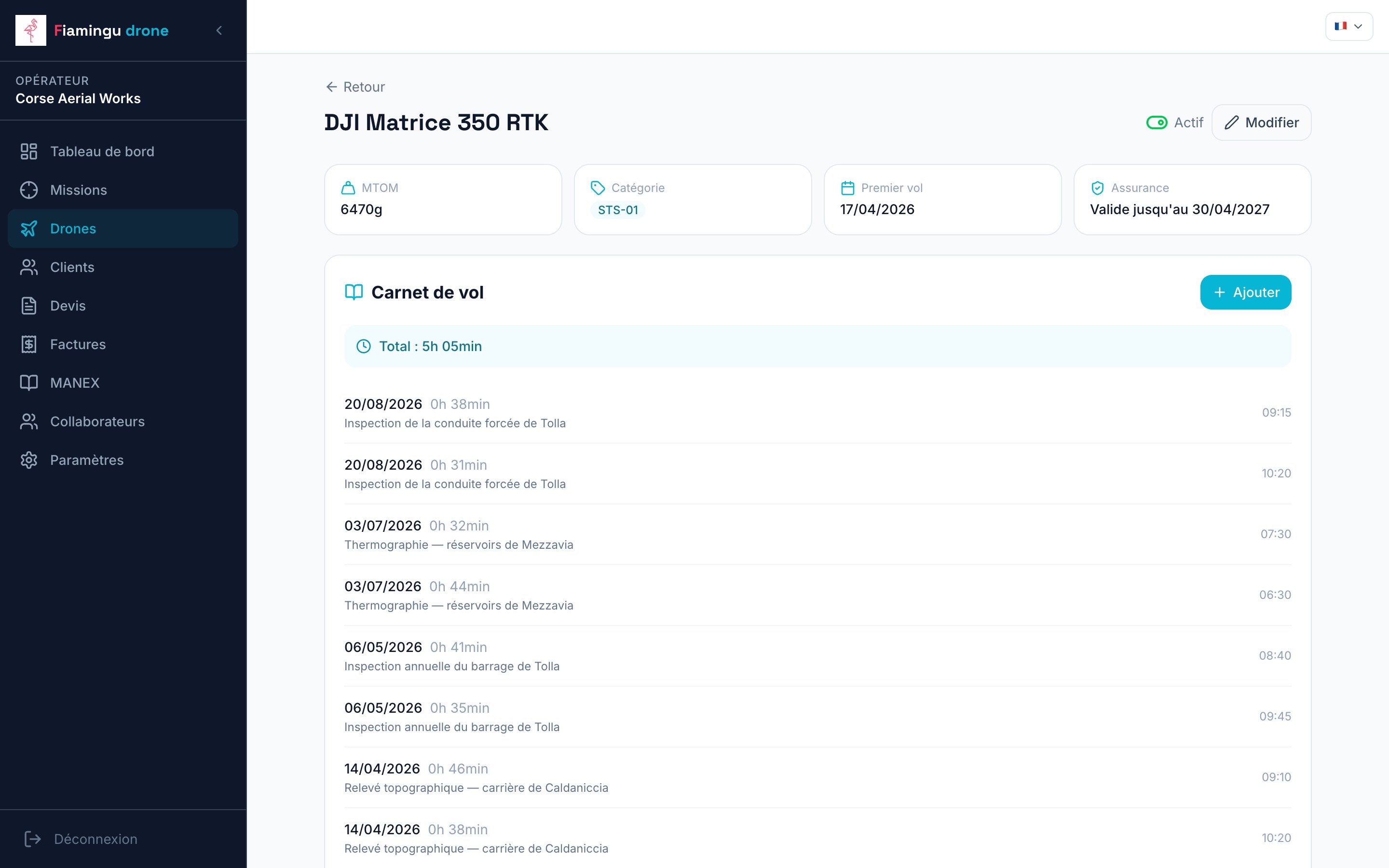Click the MANEX book icon
1389x868 pixels.
(29, 383)
